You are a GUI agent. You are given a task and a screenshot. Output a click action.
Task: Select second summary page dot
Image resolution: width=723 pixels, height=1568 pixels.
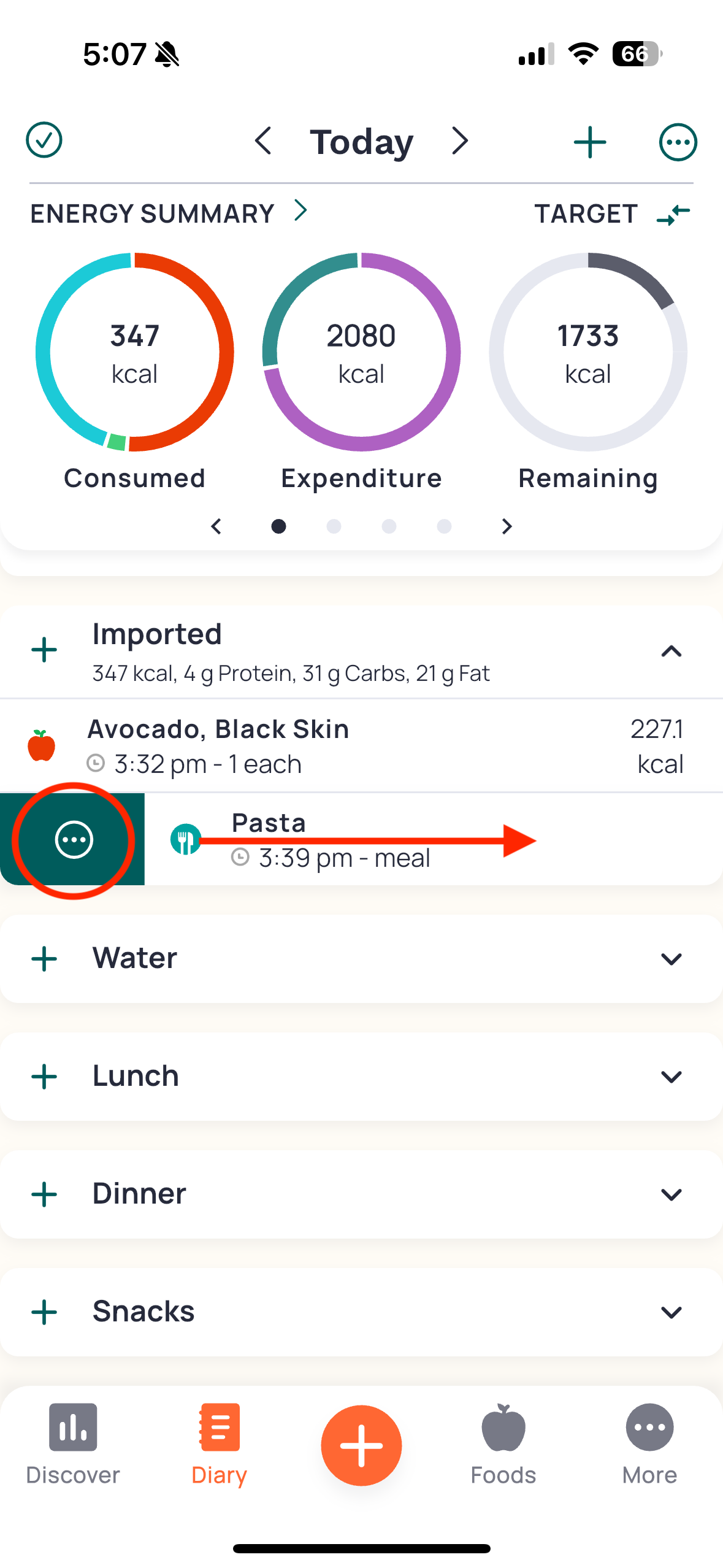[334, 526]
